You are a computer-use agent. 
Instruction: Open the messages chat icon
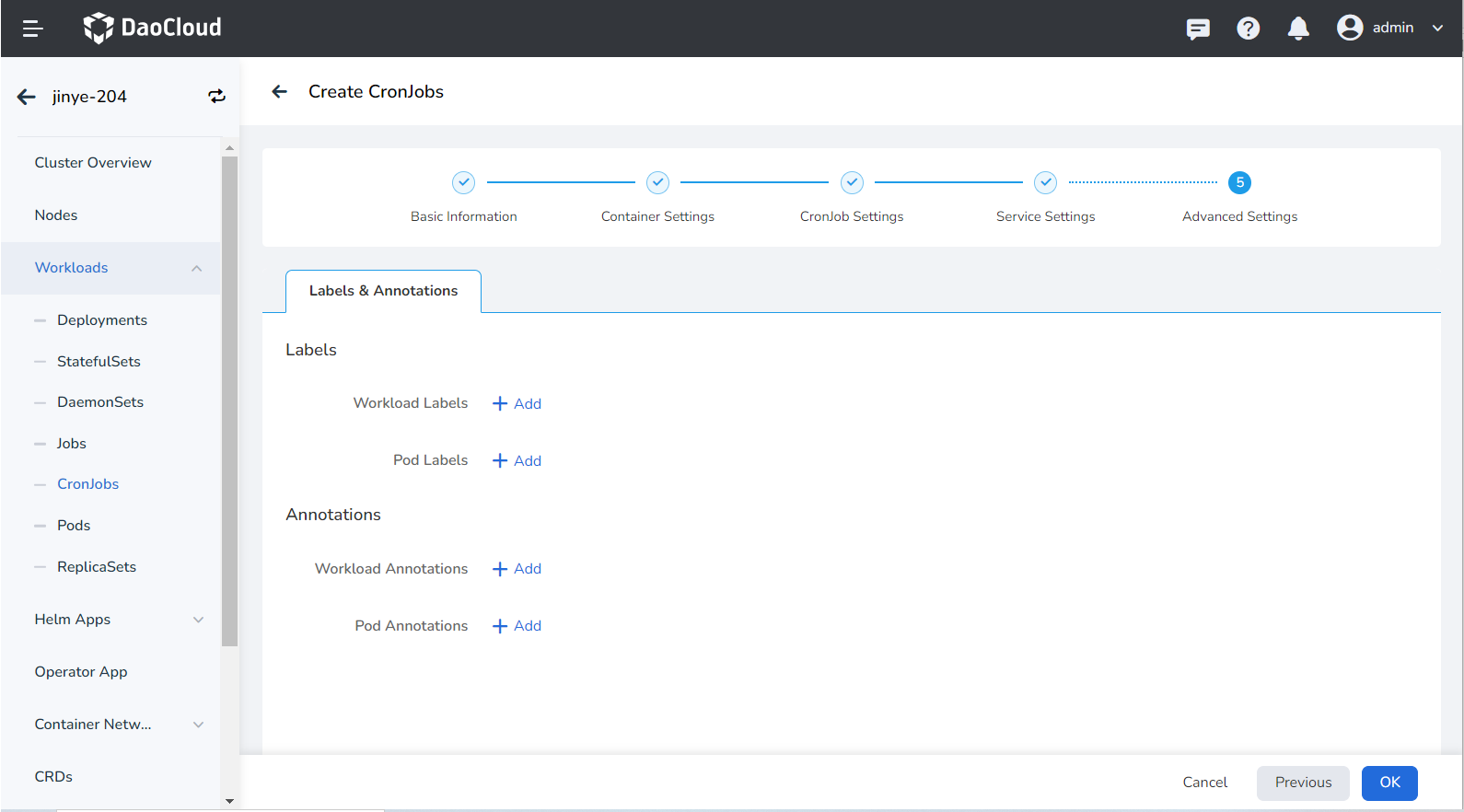coord(1198,29)
